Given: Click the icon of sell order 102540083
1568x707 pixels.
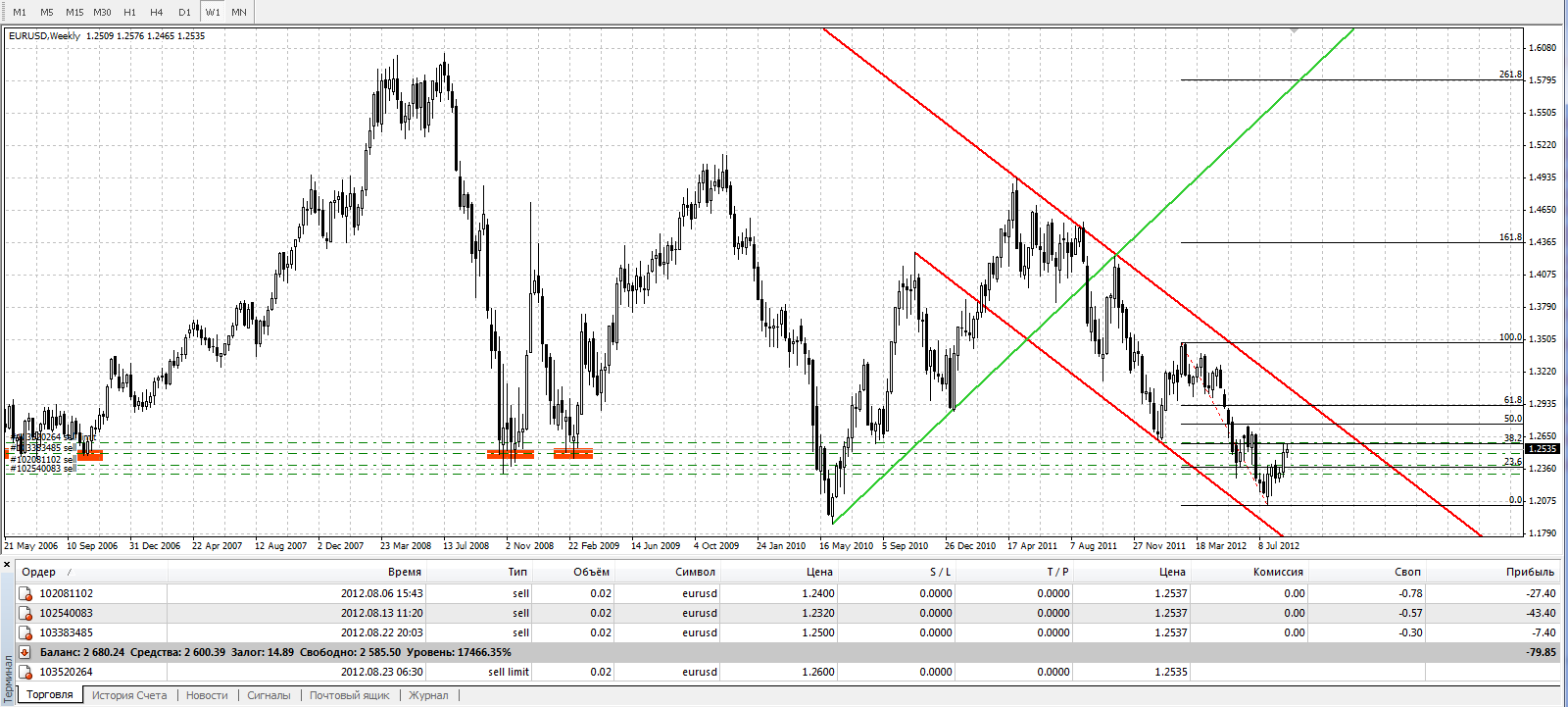Looking at the screenshot, I should pos(25,613).
